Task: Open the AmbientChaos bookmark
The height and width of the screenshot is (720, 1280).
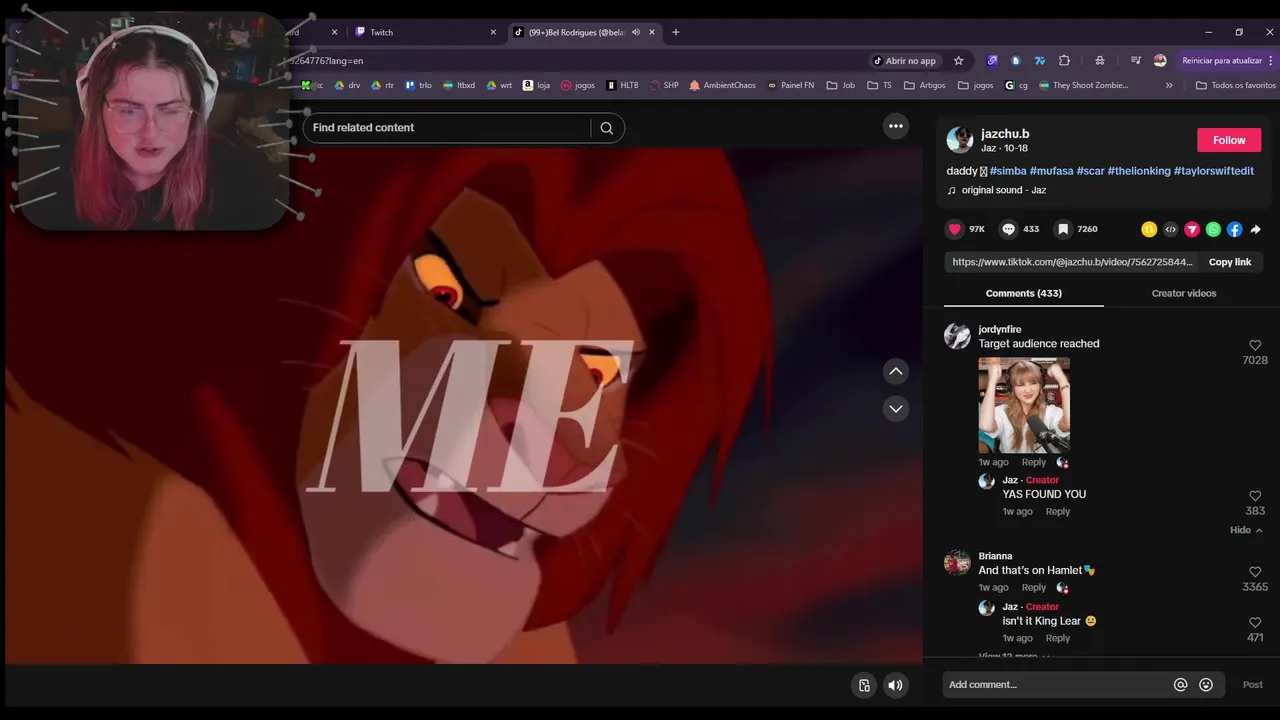Action: point(722,85)
